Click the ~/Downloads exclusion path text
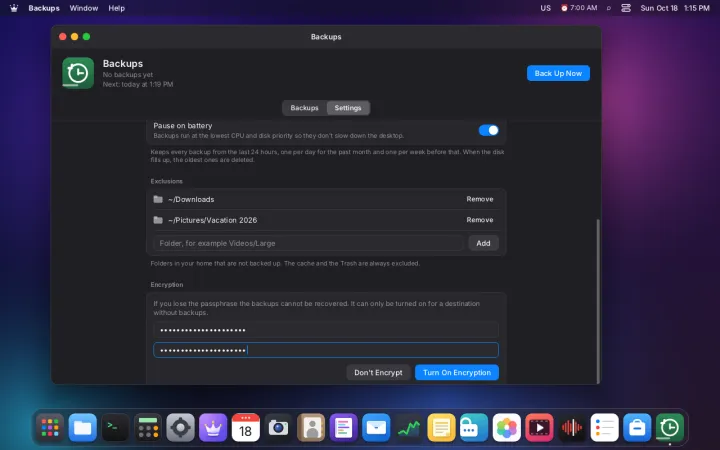The width and height of the screenshot is (720, 450). (x=191, y=199)
